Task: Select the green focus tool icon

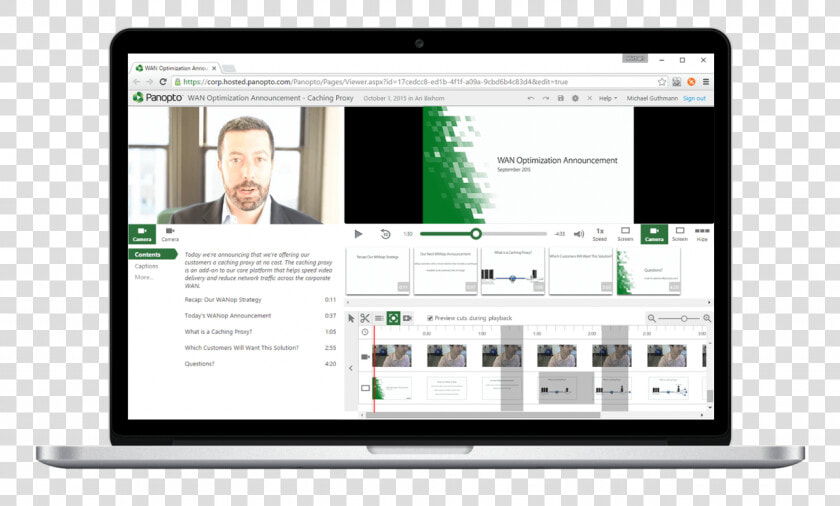Action: [393, 318]
